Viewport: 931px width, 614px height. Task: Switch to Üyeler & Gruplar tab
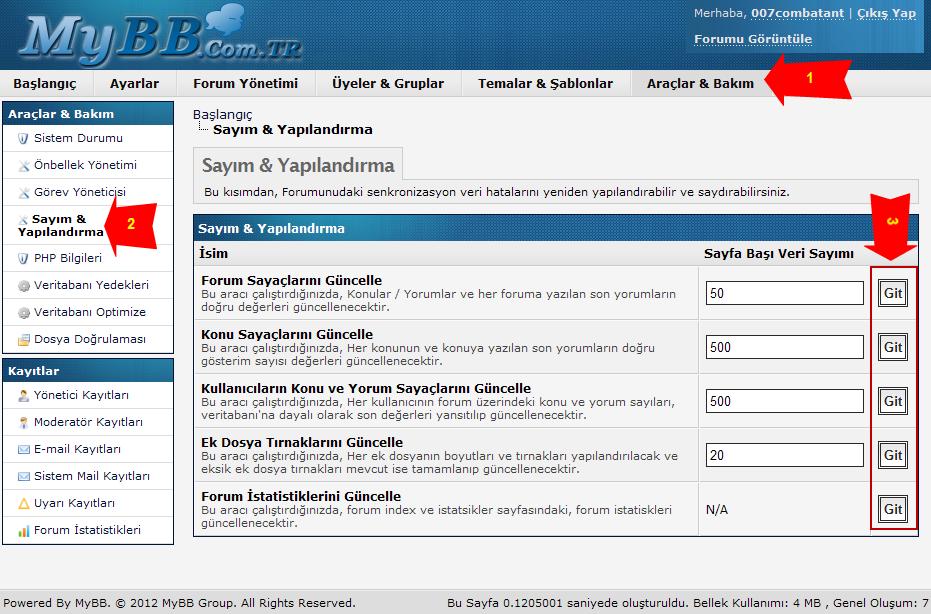[388, 84]
